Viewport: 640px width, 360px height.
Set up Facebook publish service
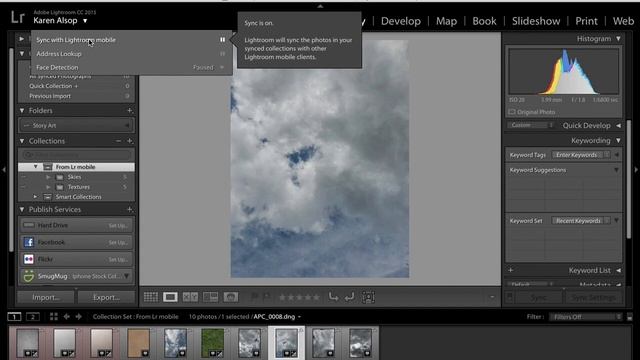118,242
